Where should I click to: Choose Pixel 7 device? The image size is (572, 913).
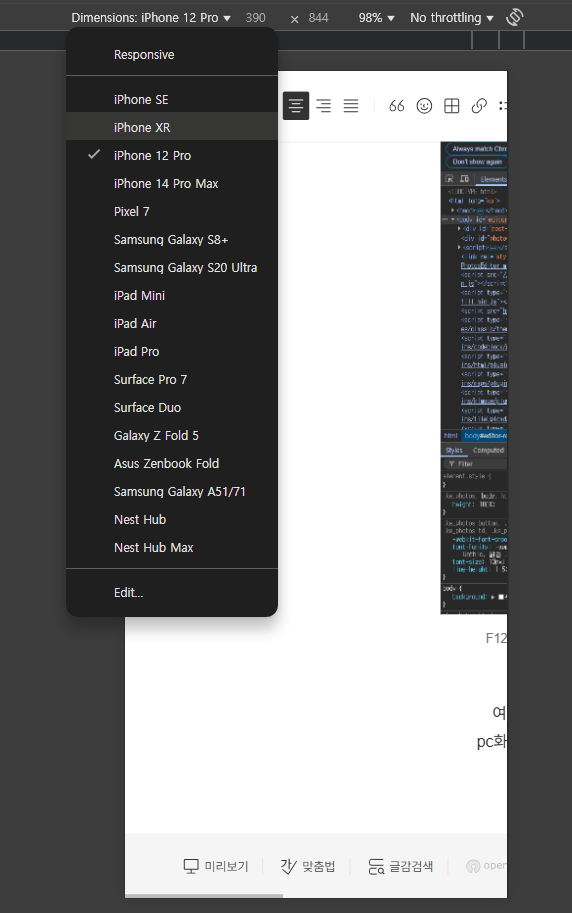[x=172, y=211]
